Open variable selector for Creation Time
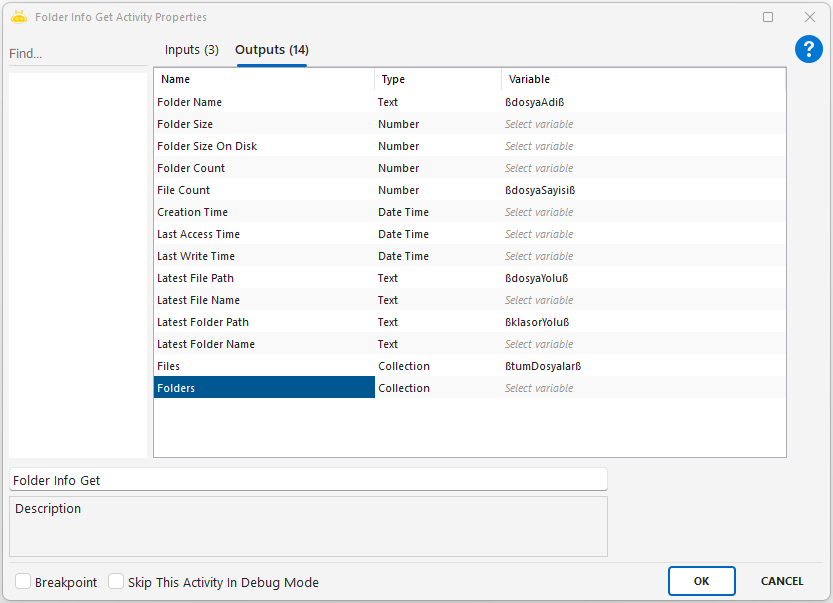This screenshot has height=603, width=833. pos(539,212)
